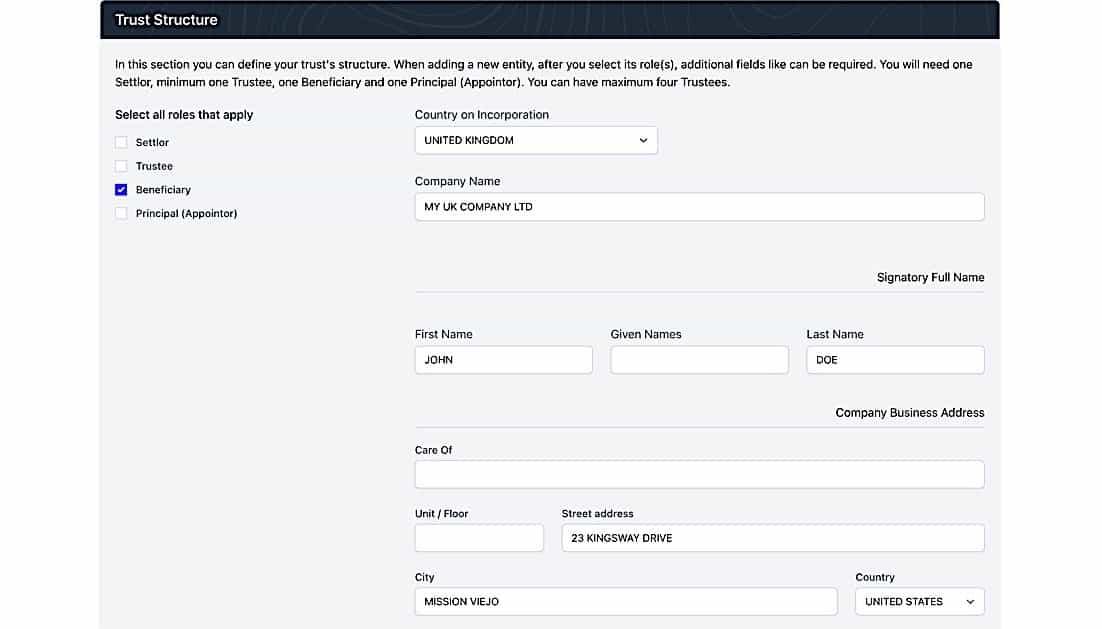The image size is (1102, 629).
Task: Tick the Principal (Appointor) checkbox
Action: click(x=121, y=213)
